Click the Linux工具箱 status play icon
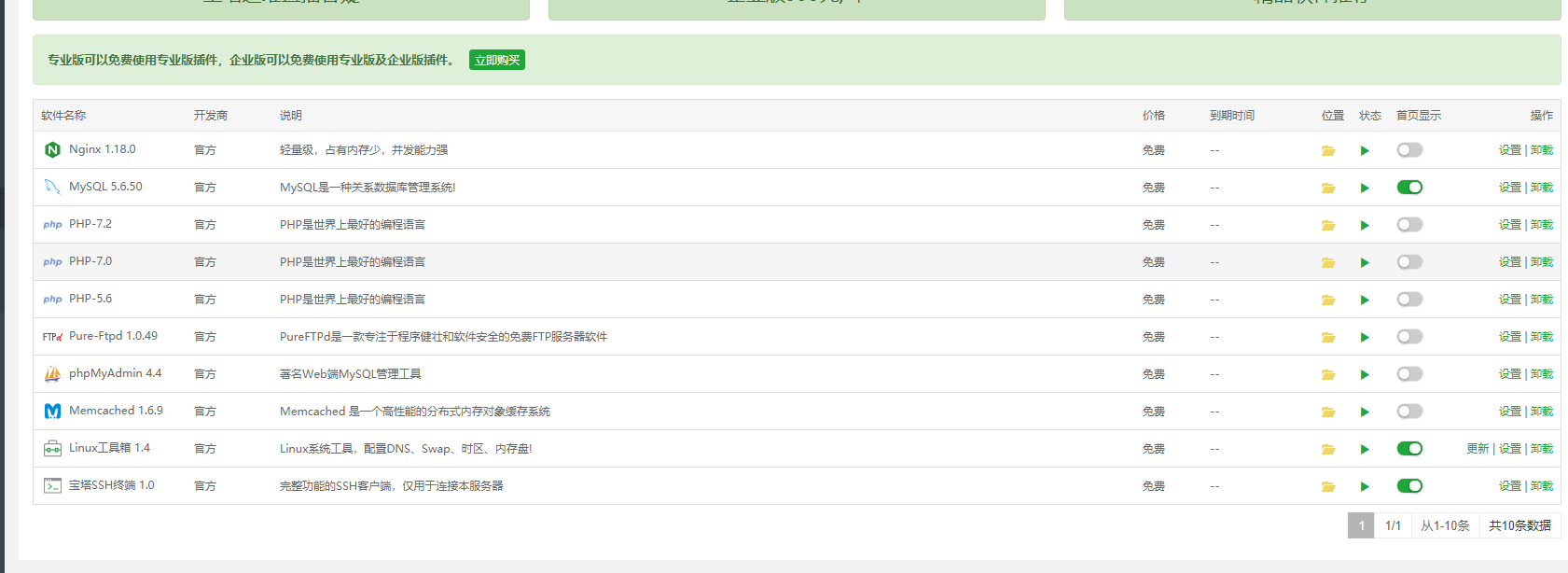 click(1365, 449)
